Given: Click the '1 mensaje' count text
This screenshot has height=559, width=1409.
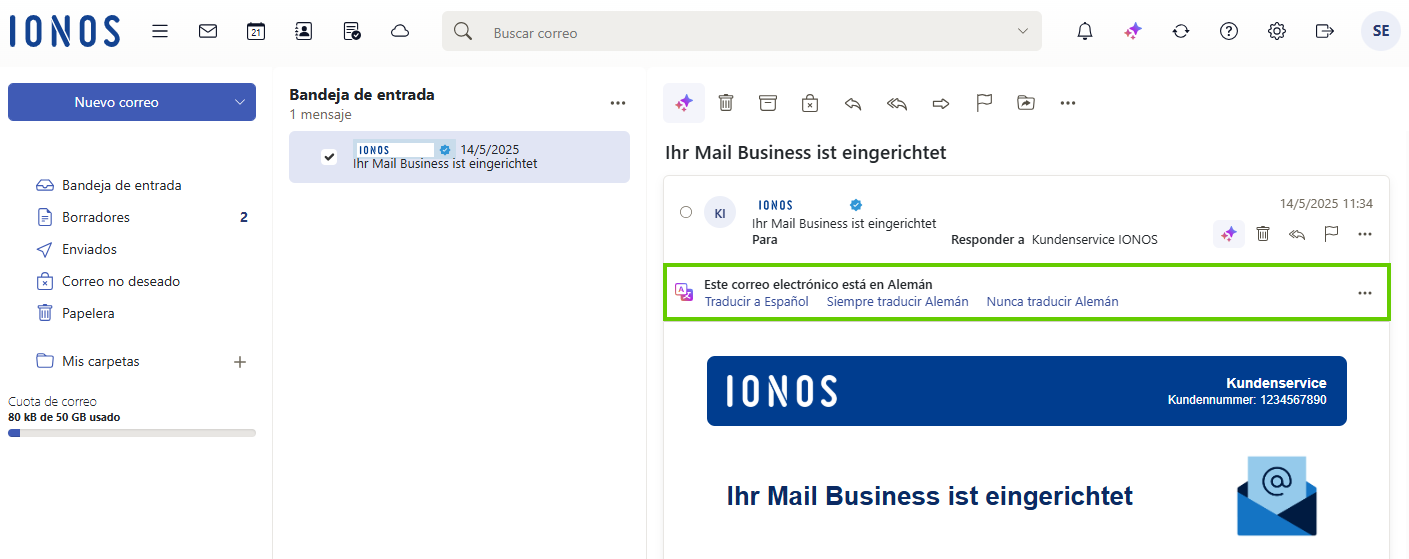Looking at the screenshot, I should (x=320, y=115).
